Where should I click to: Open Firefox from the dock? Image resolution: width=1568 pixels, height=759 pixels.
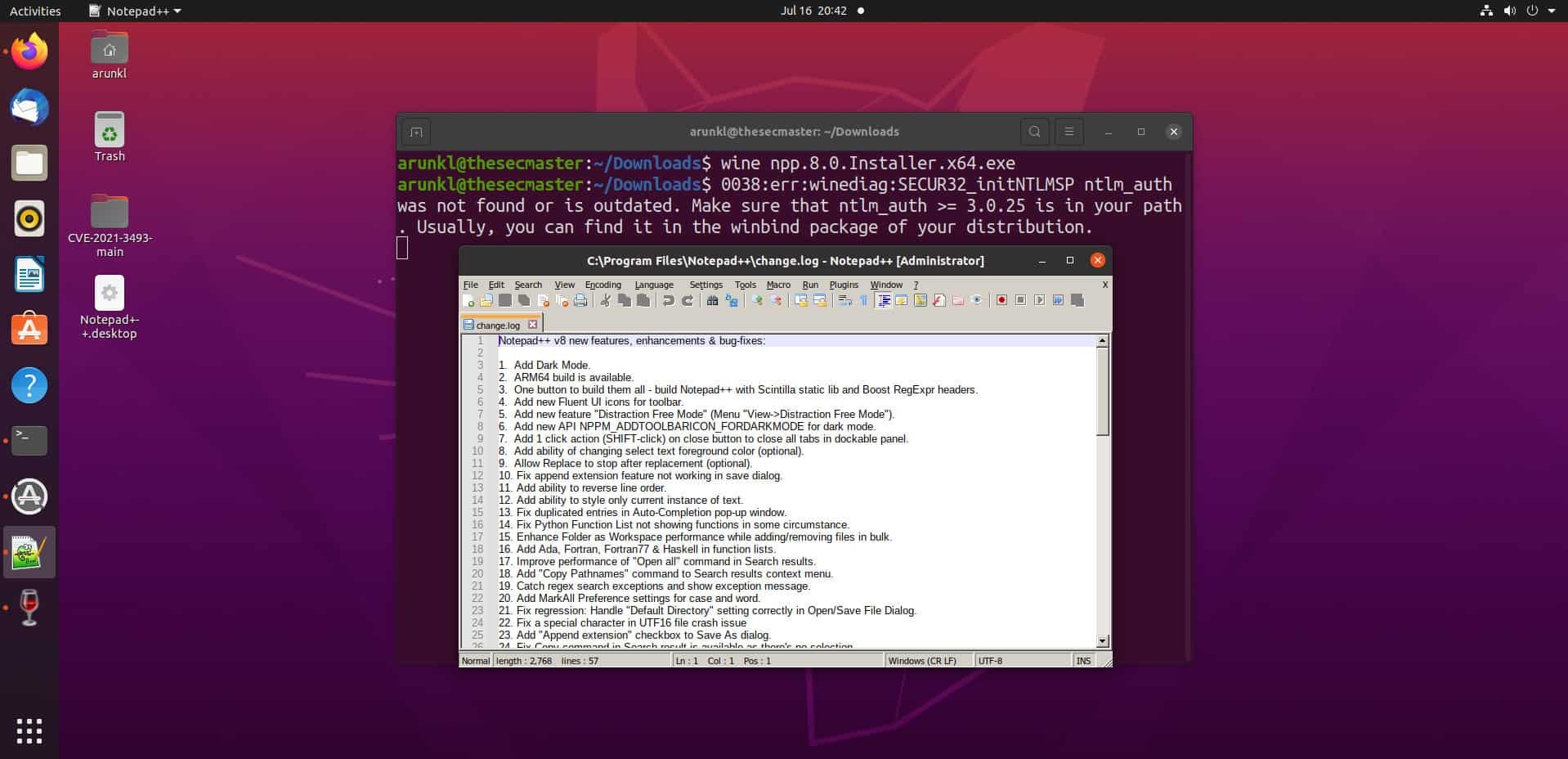click(x=29, y=52)
